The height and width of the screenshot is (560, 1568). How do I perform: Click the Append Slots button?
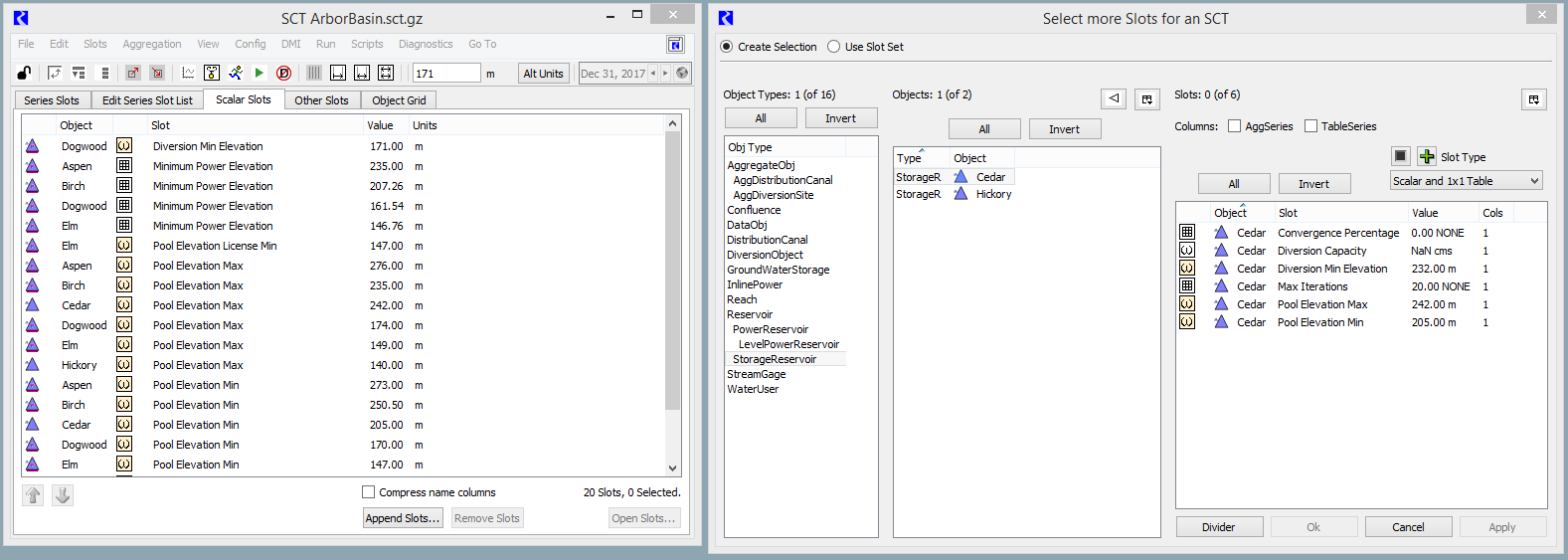point(402,518)
